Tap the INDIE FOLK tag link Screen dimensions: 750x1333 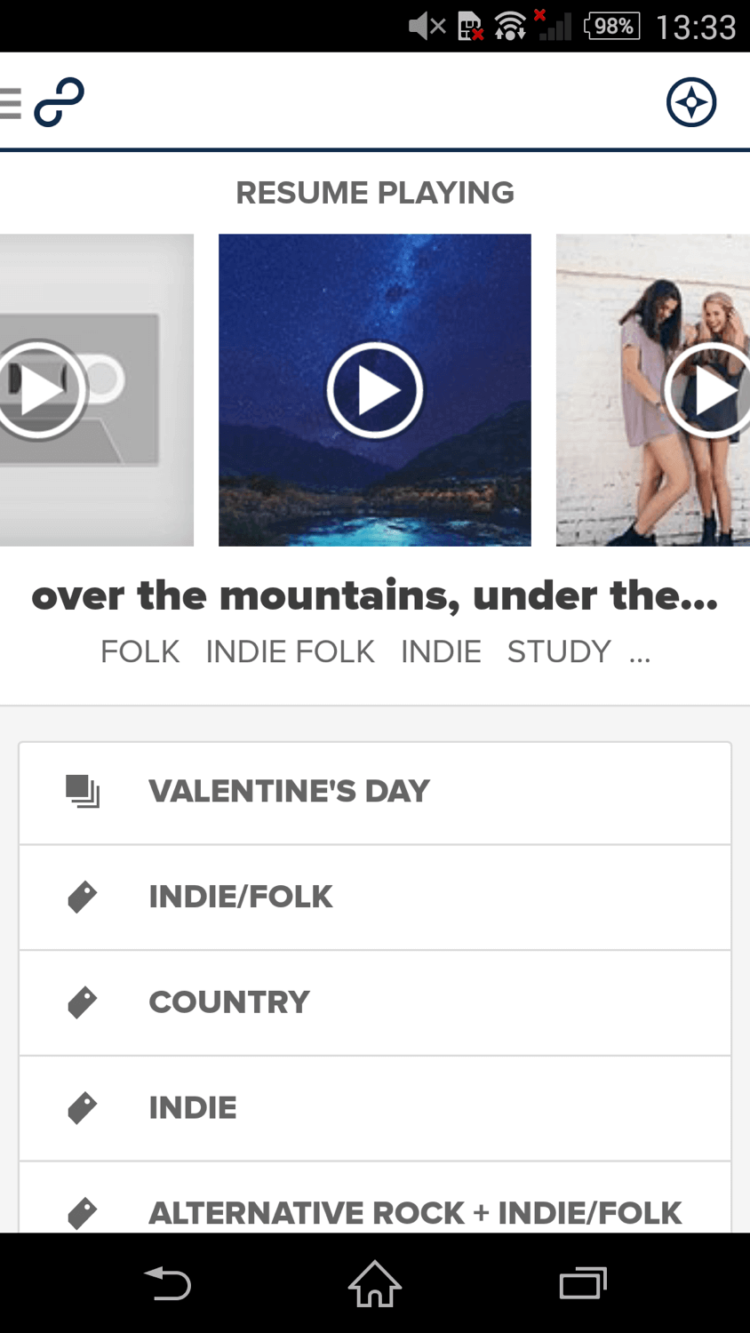tap(290, 652)
